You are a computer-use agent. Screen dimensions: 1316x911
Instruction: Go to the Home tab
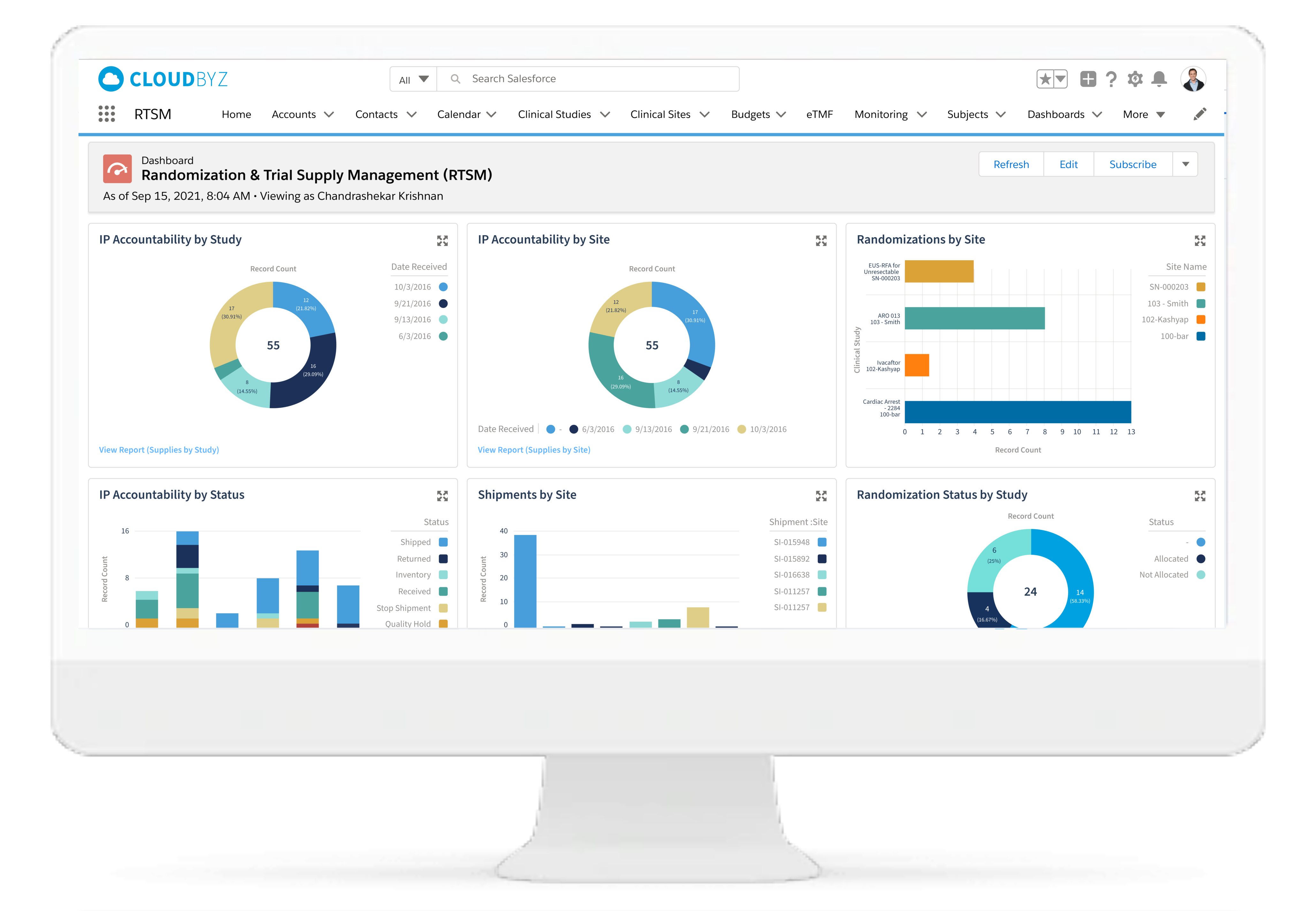(x=236, y=115)
